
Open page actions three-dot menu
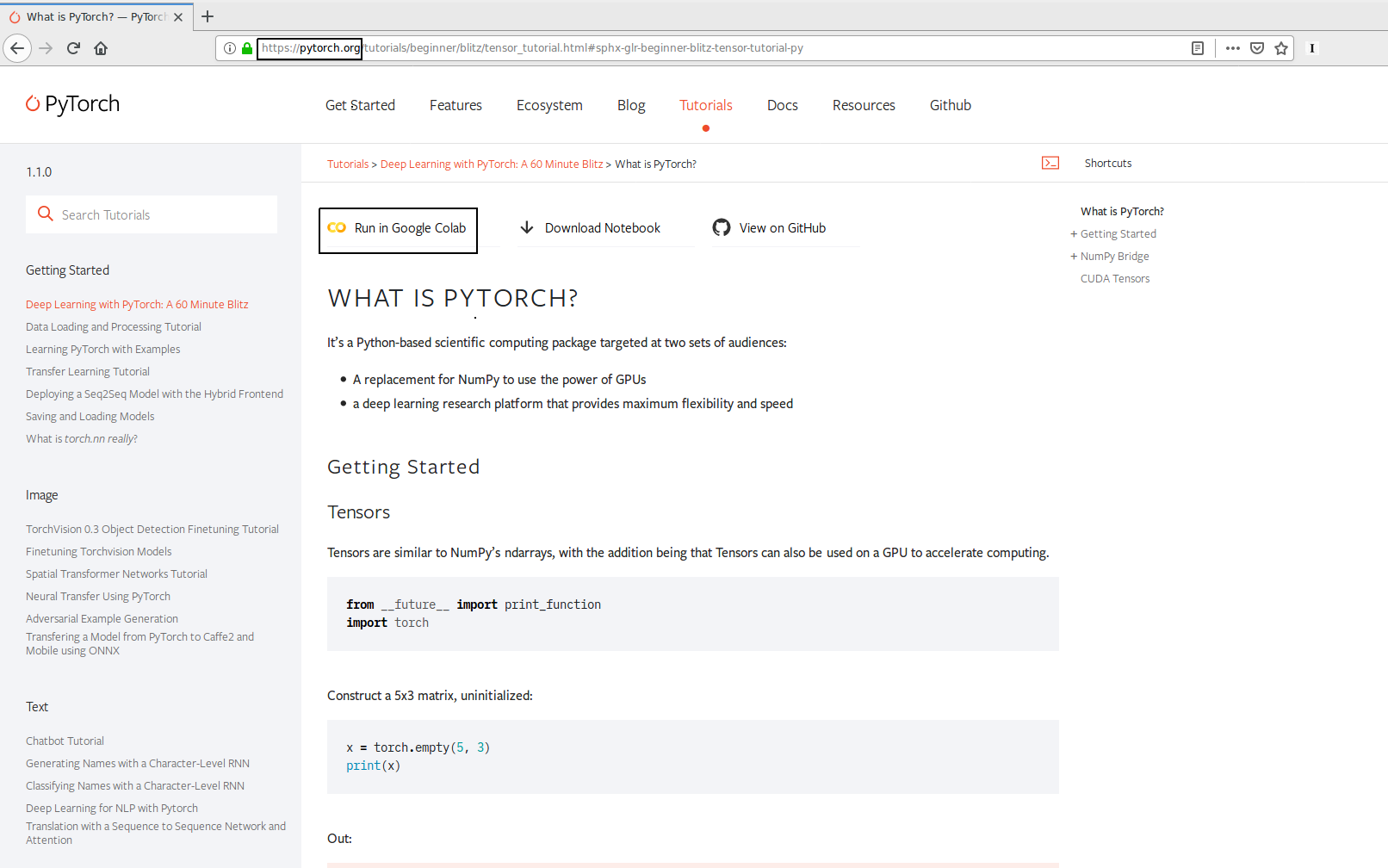tap(1233, 48)
